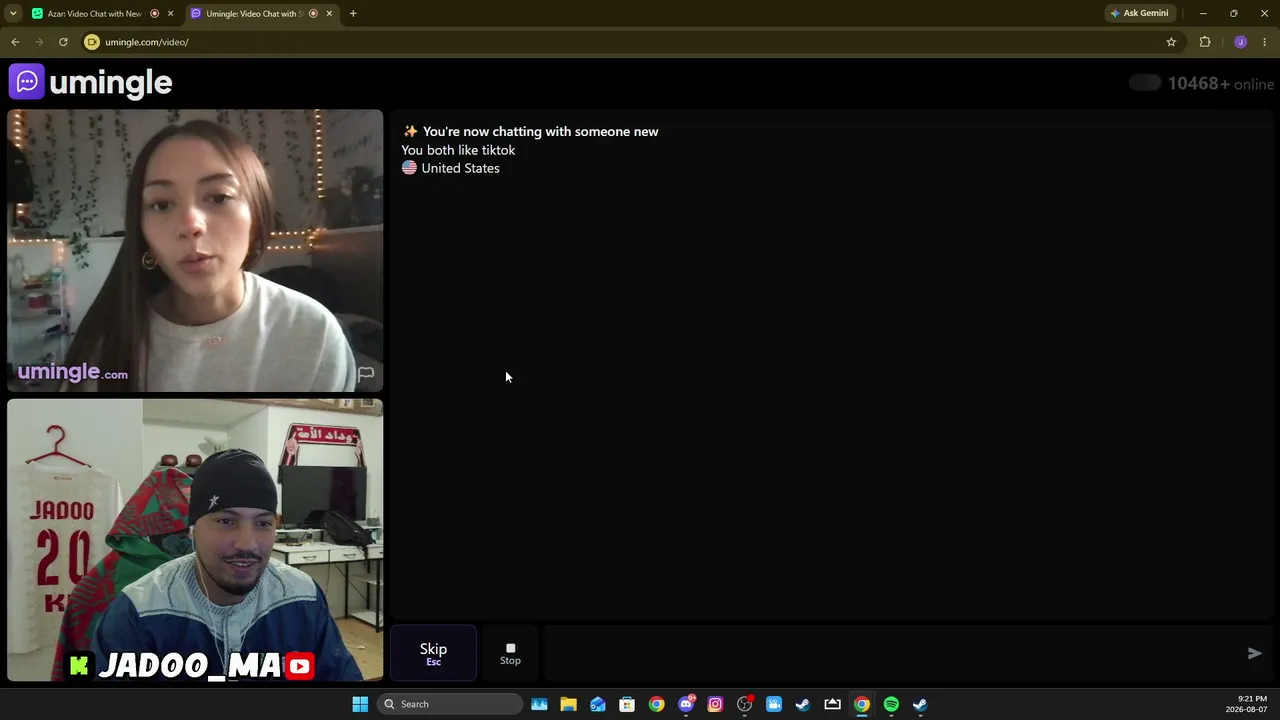Click the recording indicator on the Umingle tab
Viewport: 1280px width, 720px height.
pos(313,14)
